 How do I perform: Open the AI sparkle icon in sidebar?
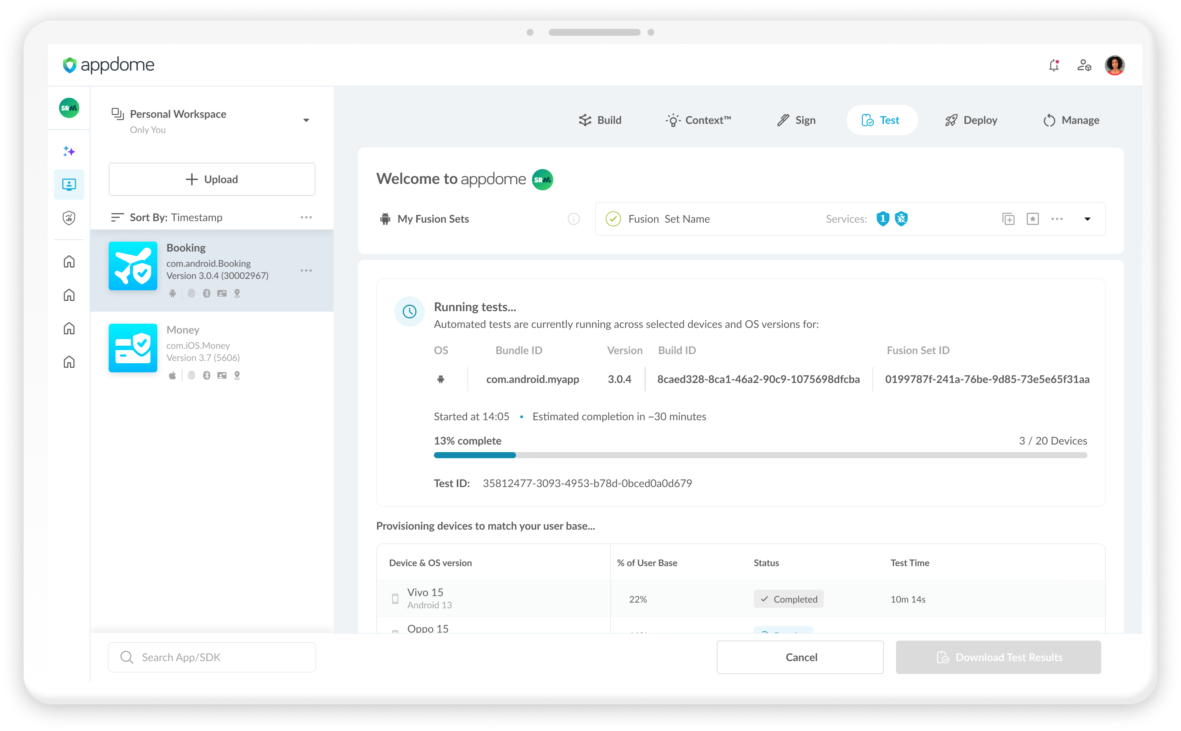[69, 151]
